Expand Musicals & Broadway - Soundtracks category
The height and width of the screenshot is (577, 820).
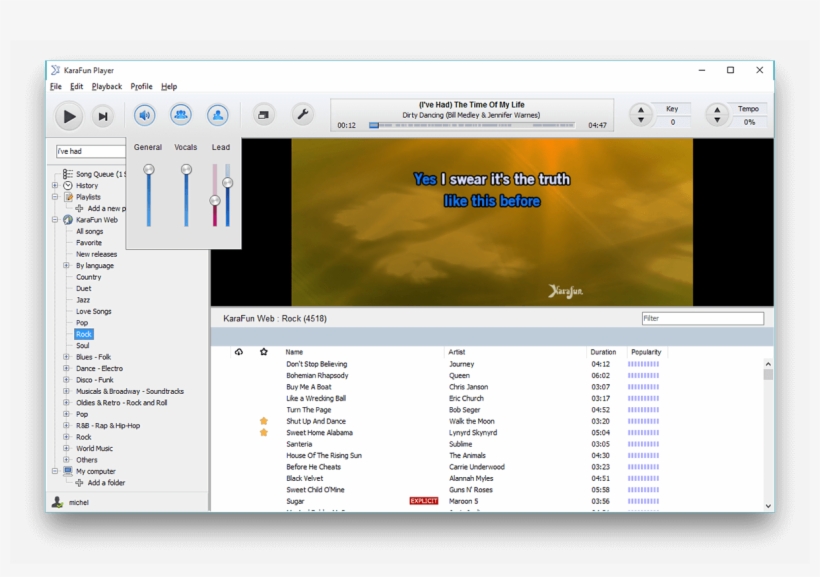coord(66,391)
